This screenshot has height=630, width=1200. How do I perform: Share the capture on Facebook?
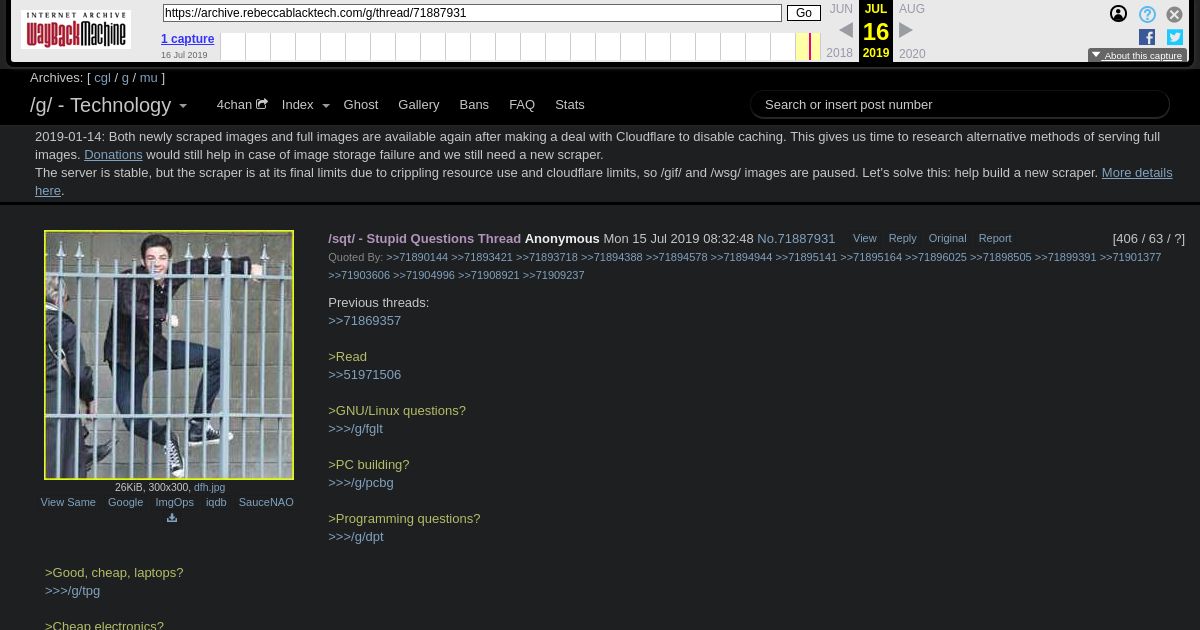click(x=1147, y=37)
